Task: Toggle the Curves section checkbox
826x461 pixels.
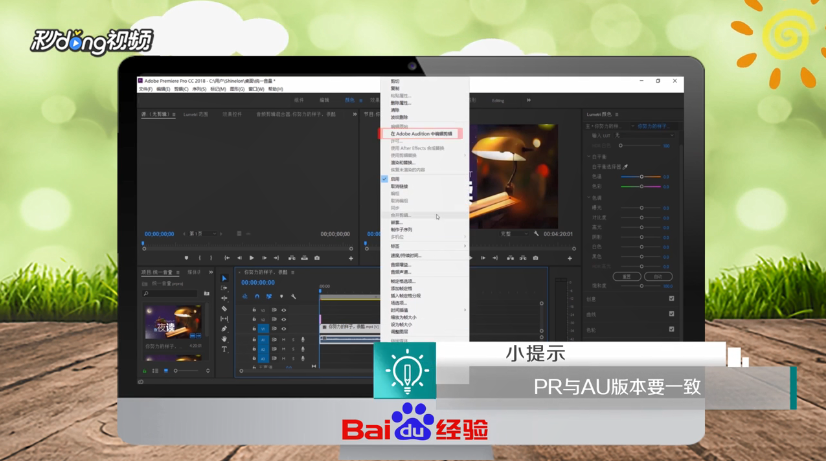Action: click(x=672, y=314)
